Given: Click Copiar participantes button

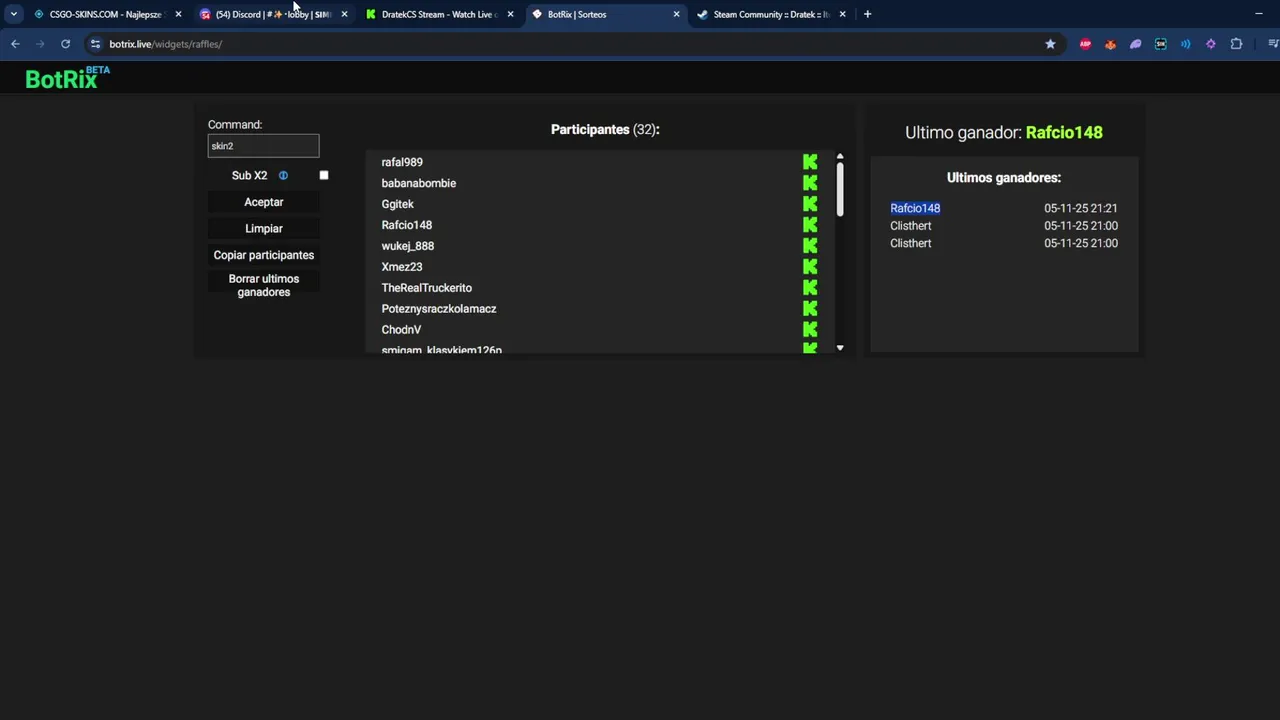Looking at the screenshot, I should click(x=264, y=255).
